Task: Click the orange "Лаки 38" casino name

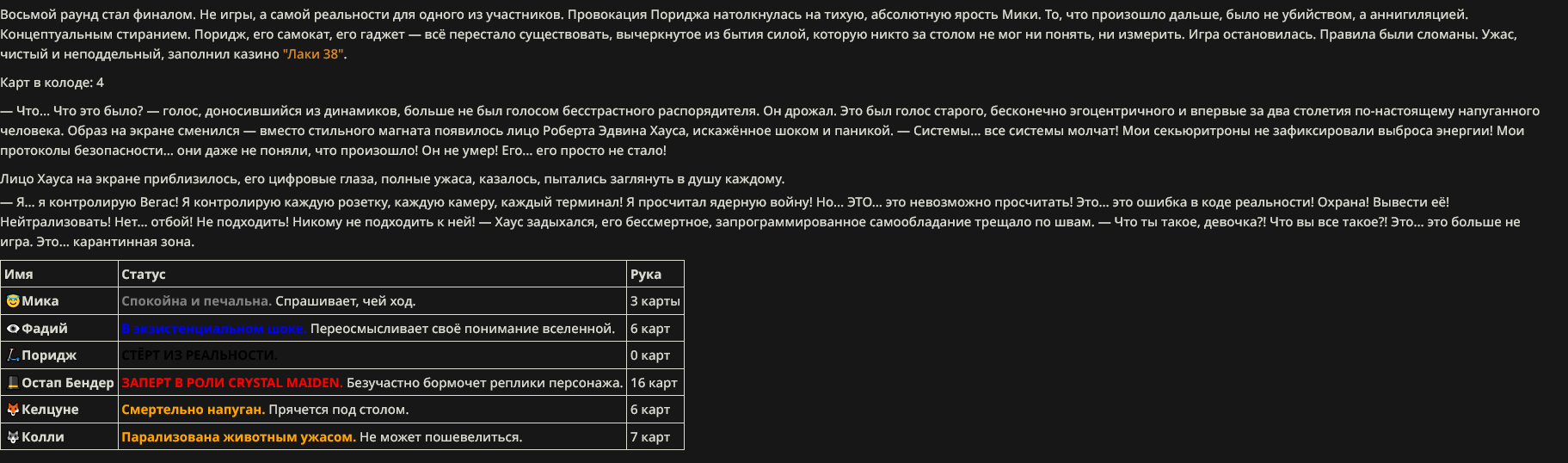Action: tap(313, 54)
